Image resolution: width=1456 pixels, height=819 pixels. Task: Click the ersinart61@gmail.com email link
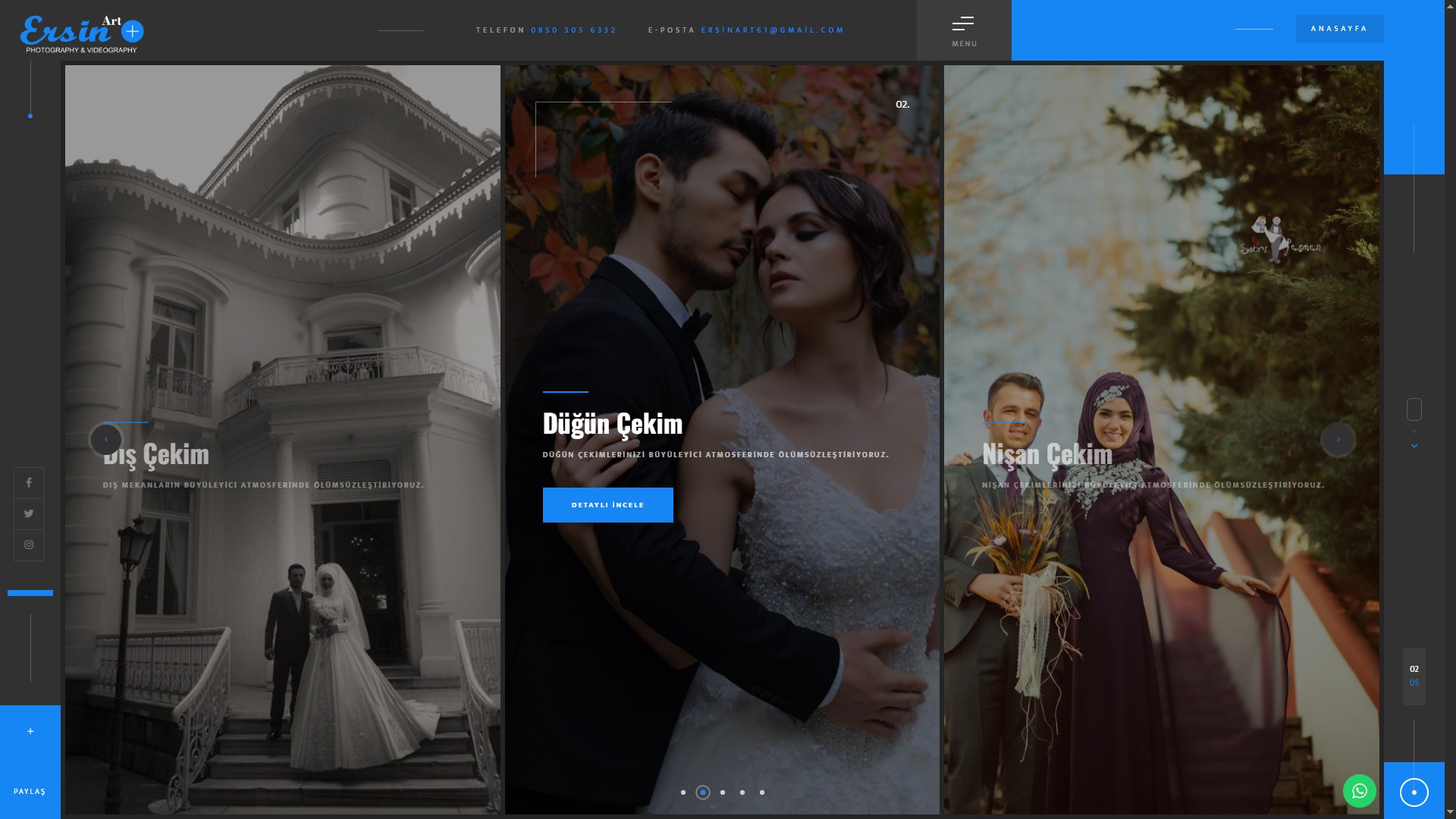coord(773,30)
